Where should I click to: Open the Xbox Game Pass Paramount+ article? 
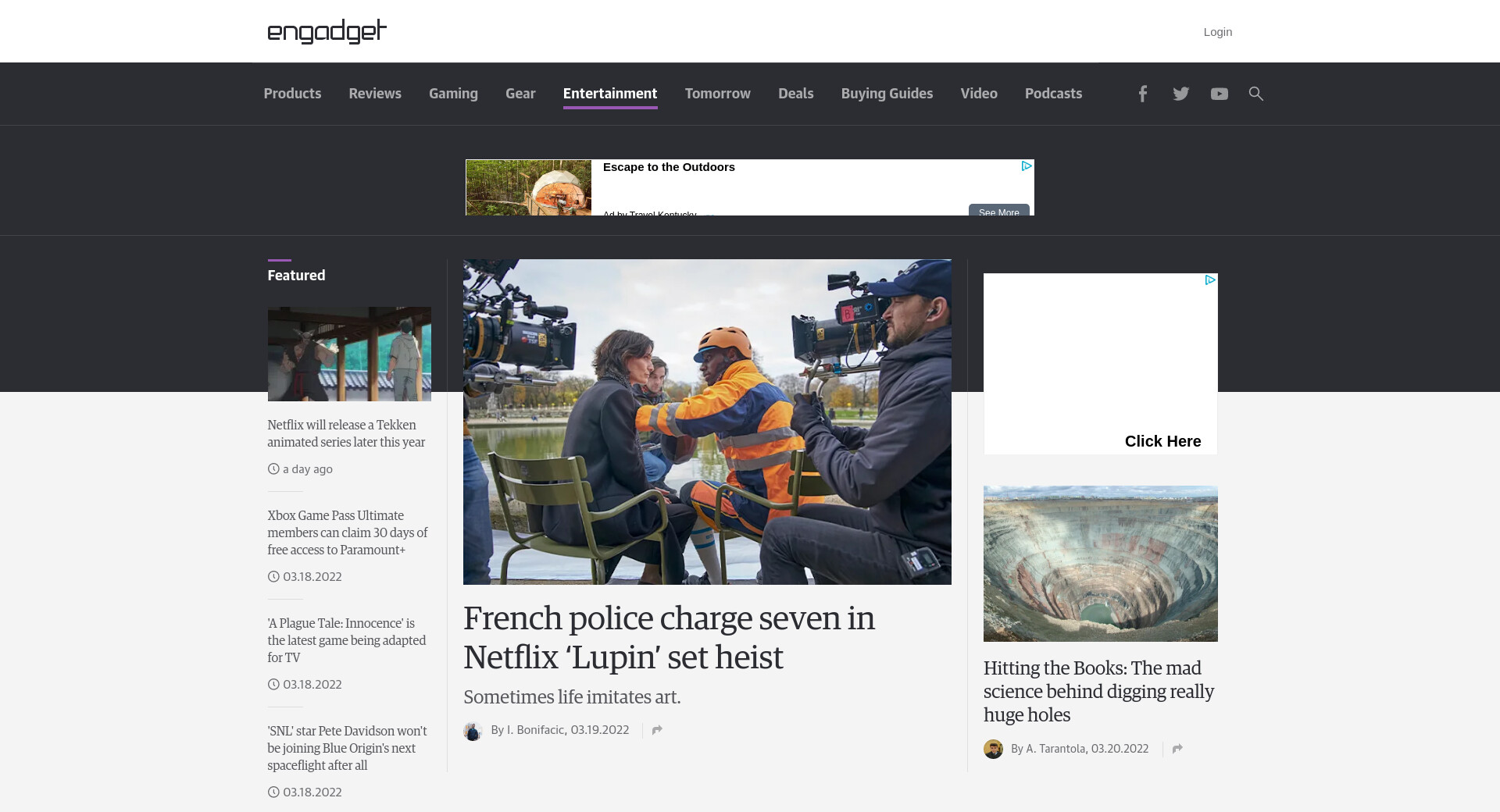coord(347,532)
